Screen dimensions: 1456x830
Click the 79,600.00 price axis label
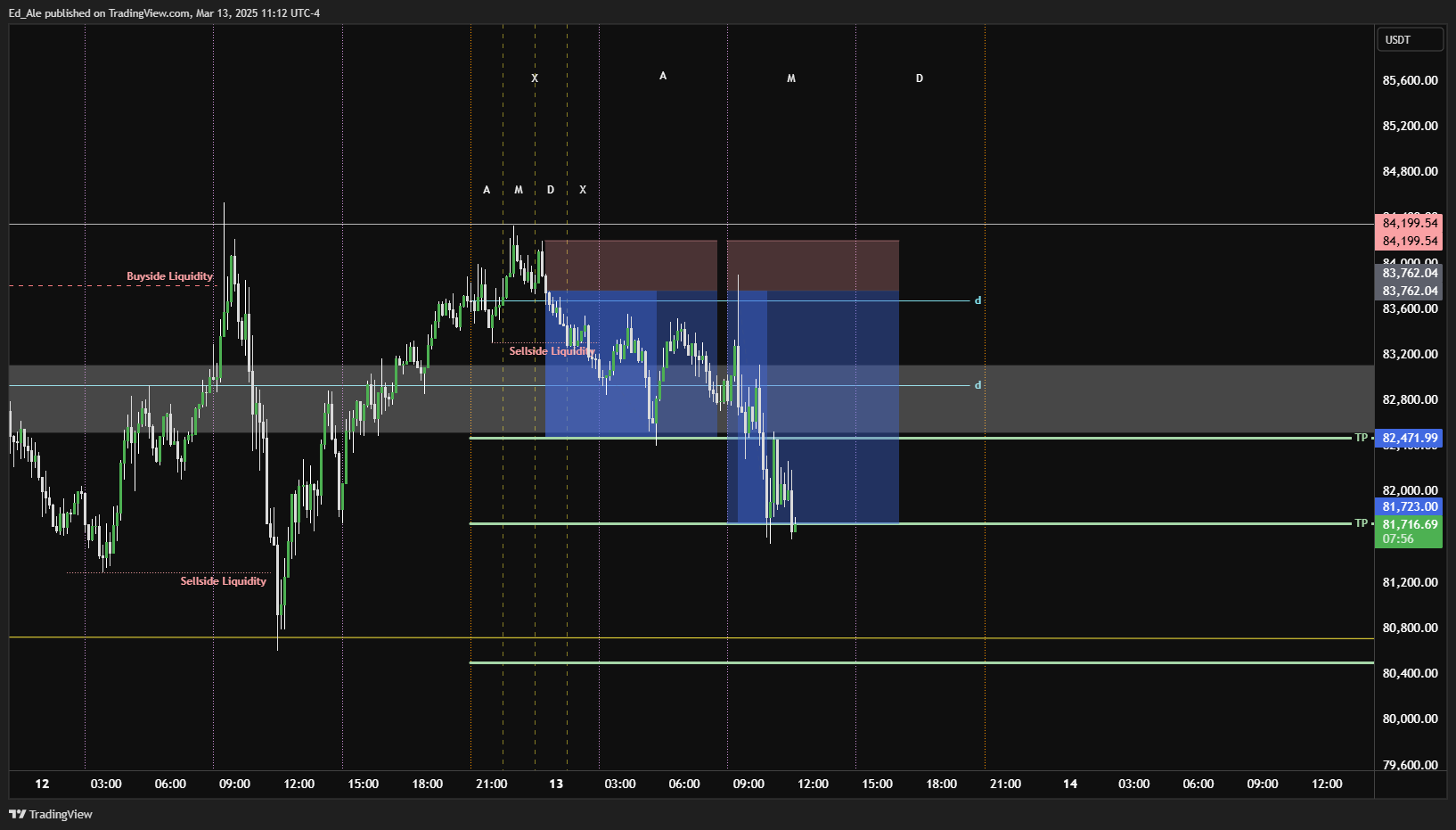[1410, 765]
